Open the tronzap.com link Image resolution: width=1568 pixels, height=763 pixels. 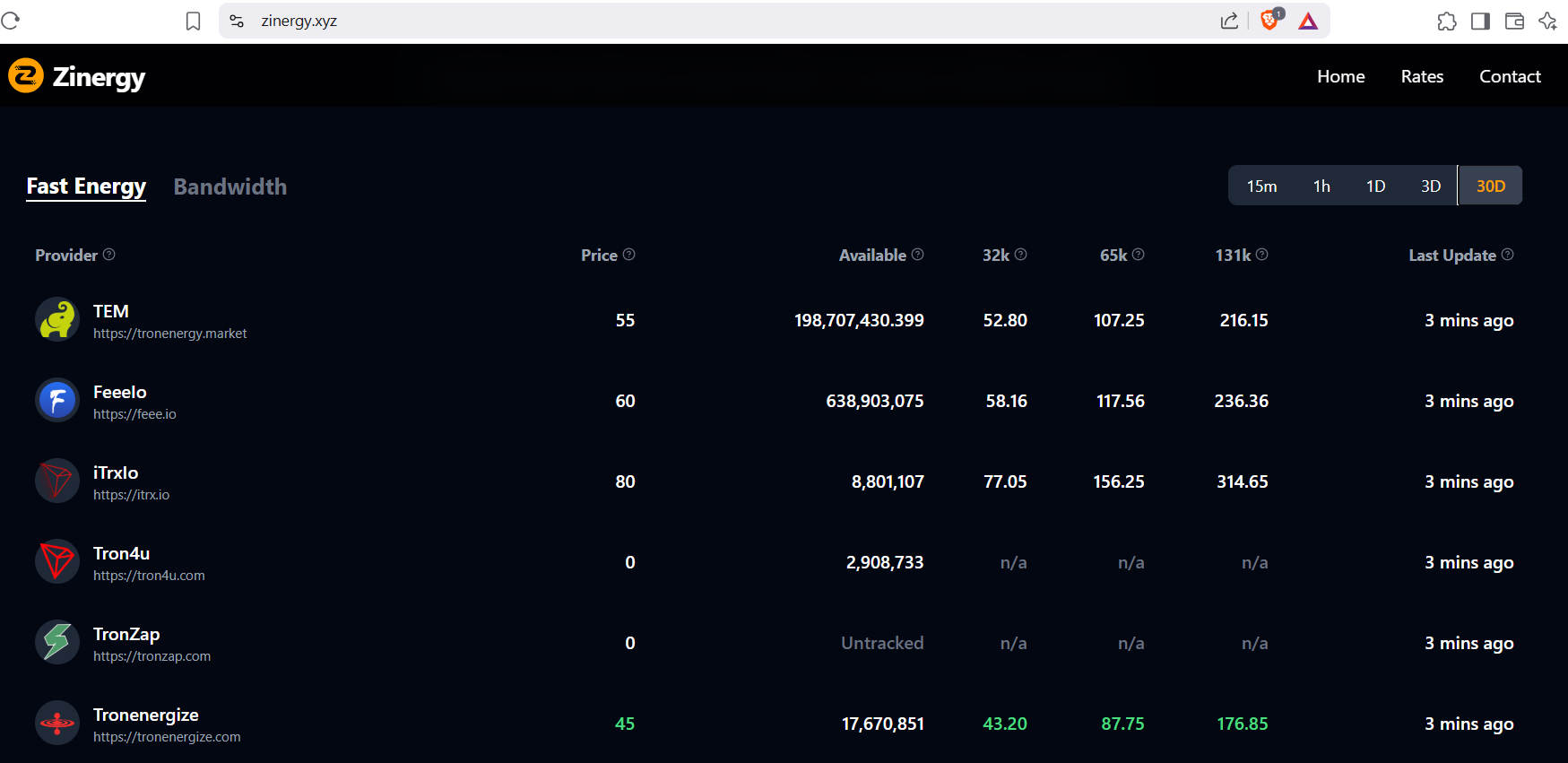pyautogui.click(x=152, y=656)
